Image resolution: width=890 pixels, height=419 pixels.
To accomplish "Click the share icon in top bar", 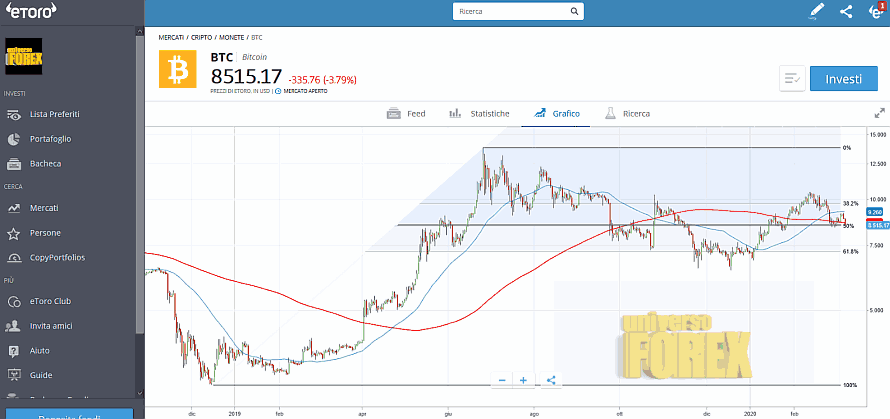I will 846,12.
